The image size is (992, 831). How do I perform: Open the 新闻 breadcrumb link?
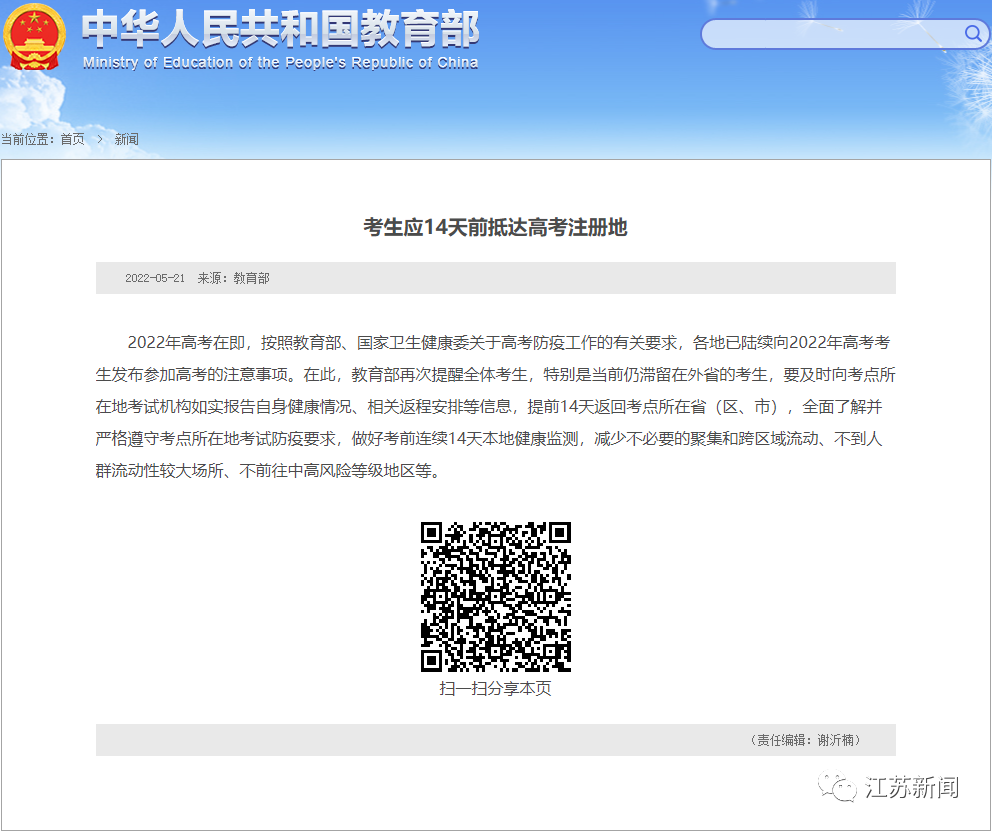127,139
